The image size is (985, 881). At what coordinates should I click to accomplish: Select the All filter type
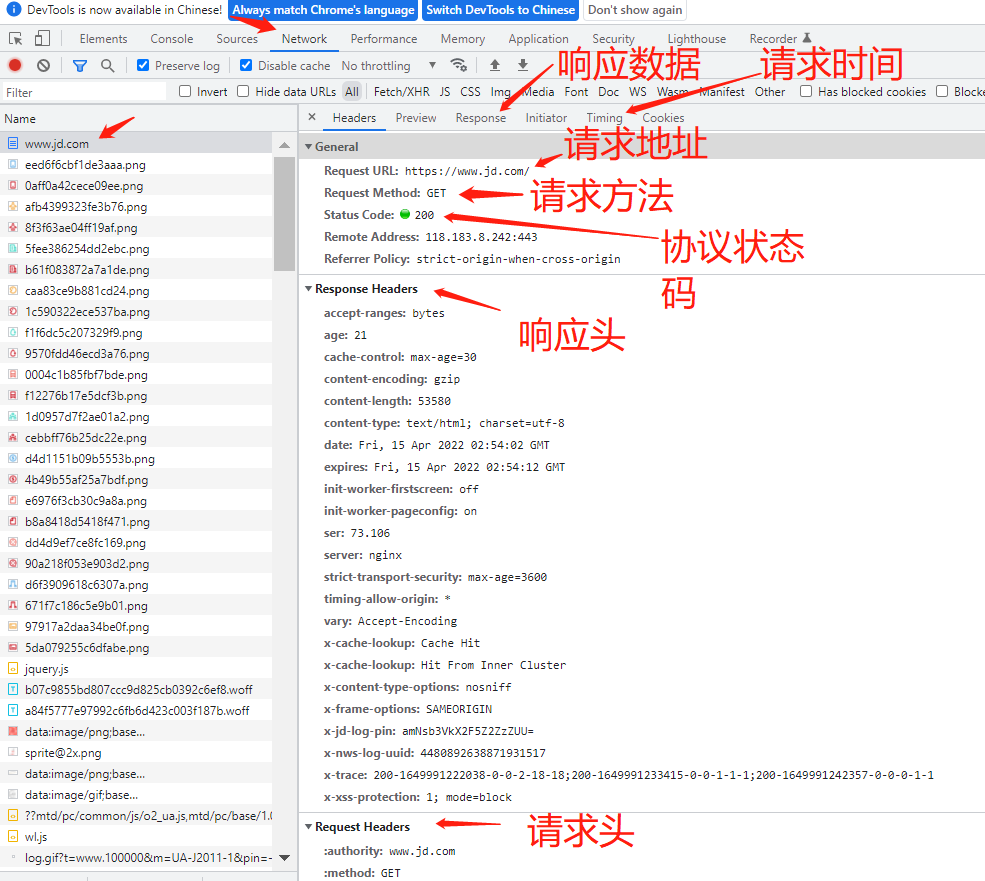click(352, 92)
